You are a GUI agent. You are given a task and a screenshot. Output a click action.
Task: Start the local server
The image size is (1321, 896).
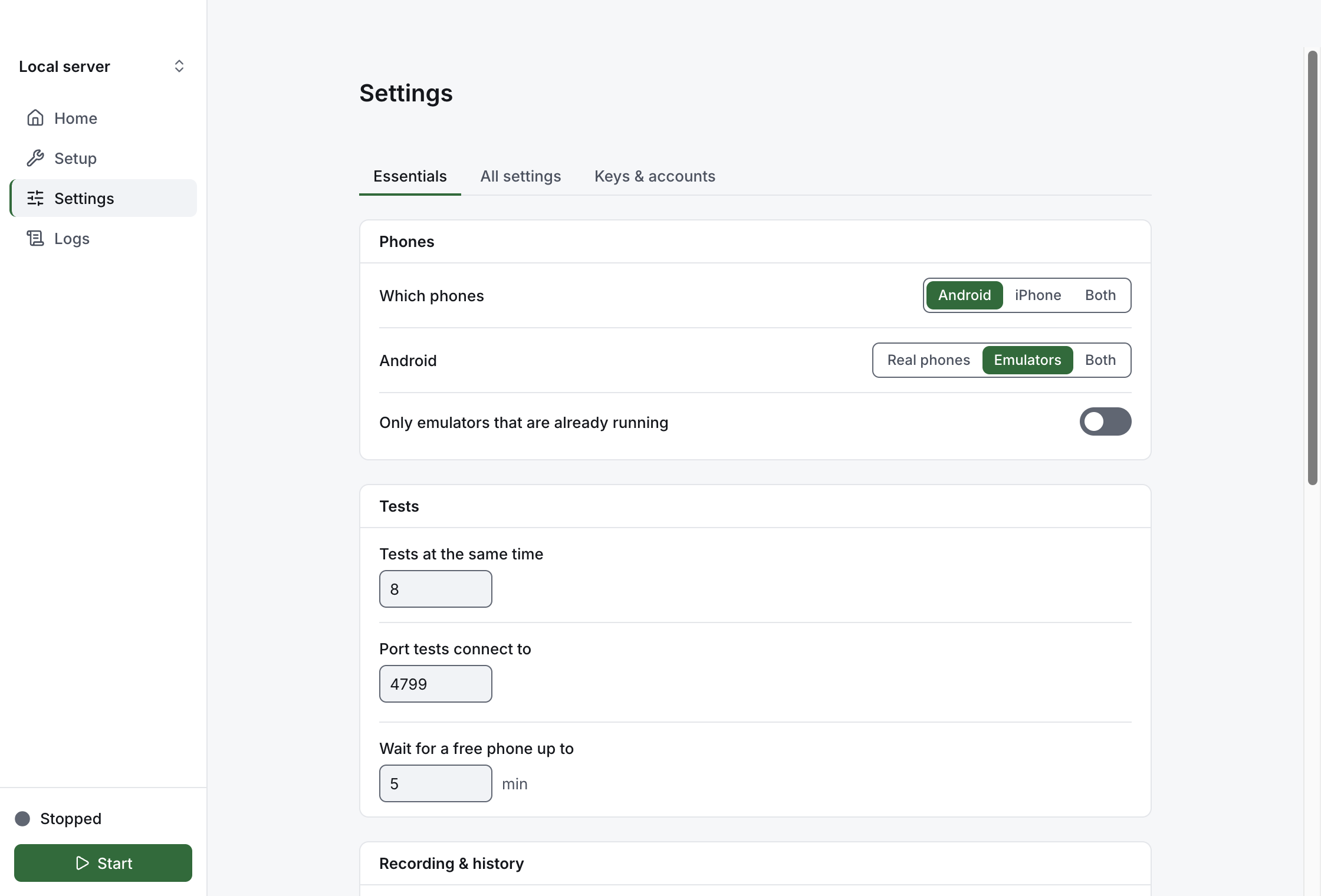click(x=103, y=863)
